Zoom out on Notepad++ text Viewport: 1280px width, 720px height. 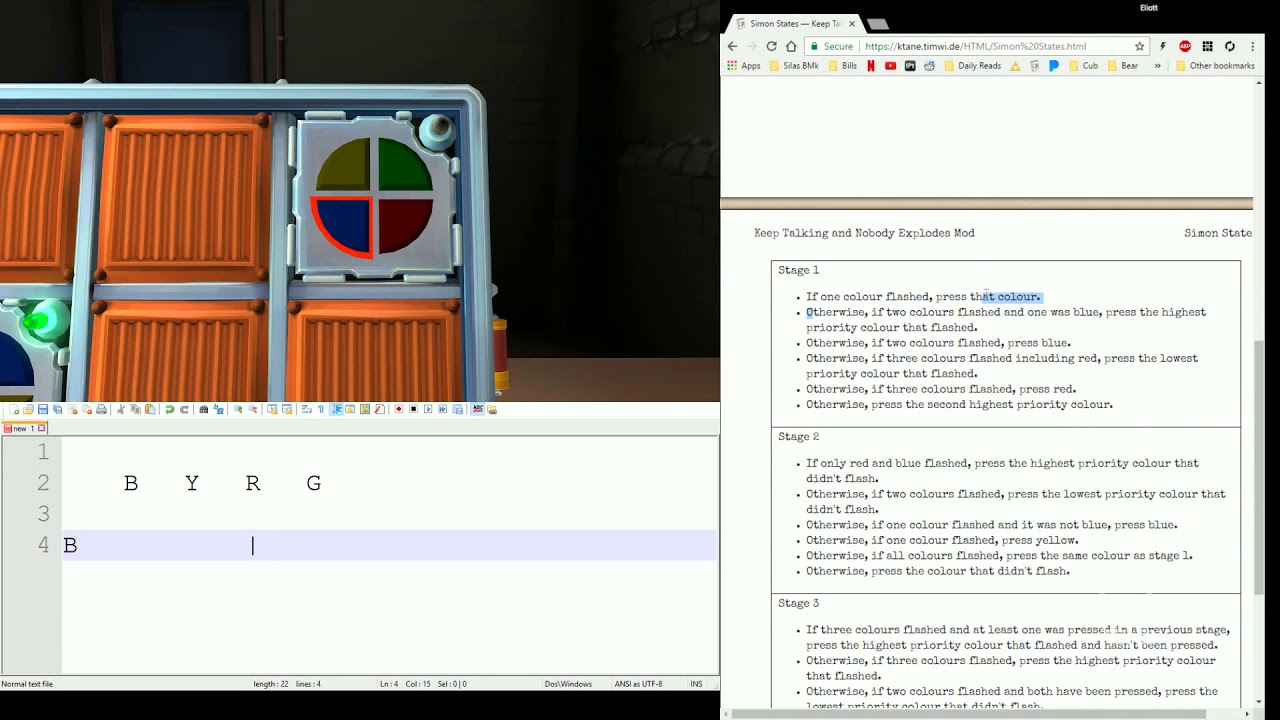pyautogui.click(x=253, y=409)
